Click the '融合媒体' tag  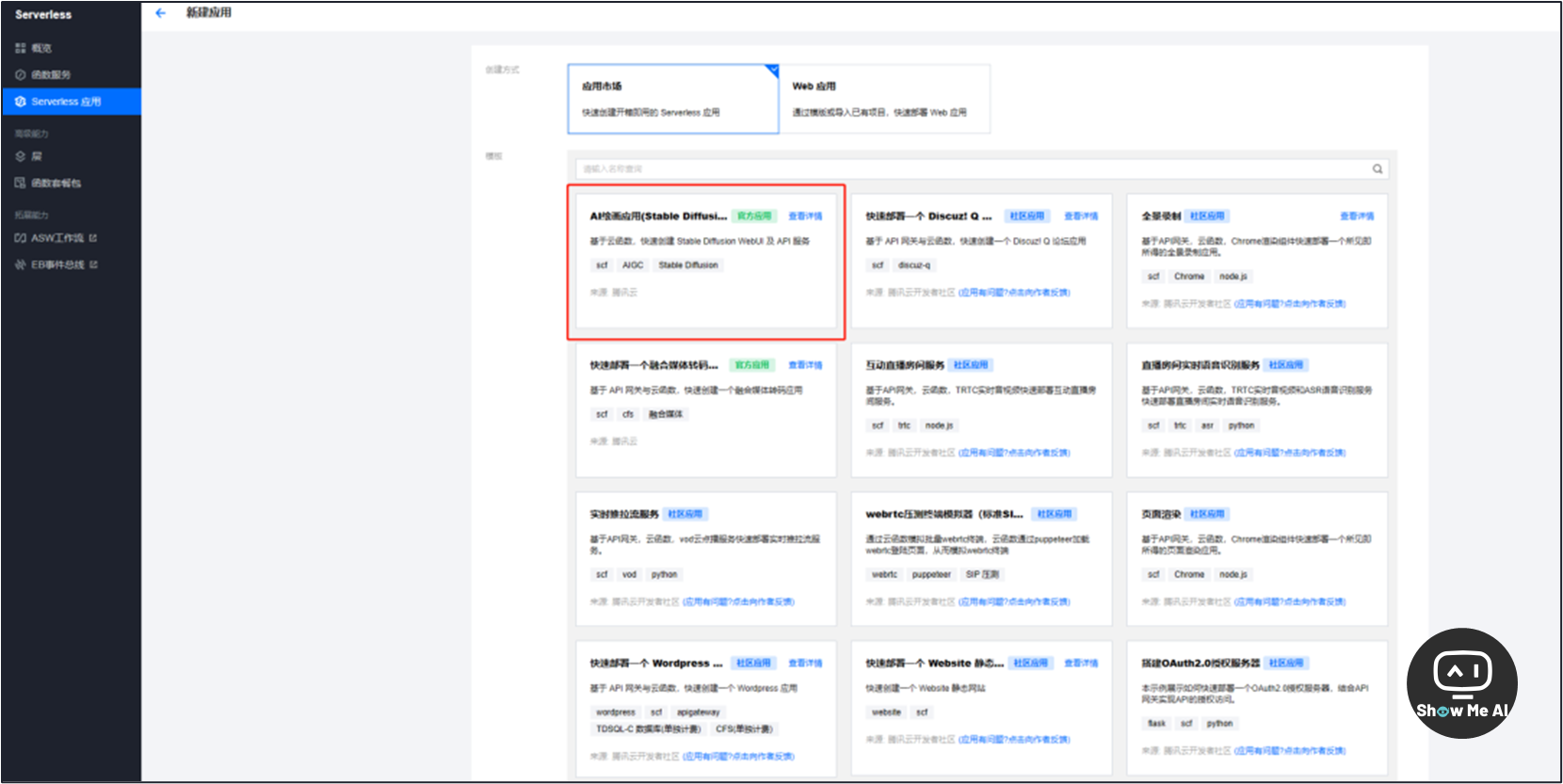(666, 414)
